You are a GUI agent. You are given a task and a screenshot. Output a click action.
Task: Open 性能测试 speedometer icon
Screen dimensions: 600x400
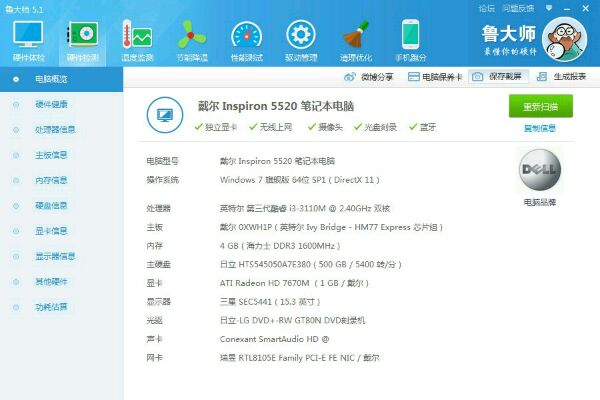(x=246, y=35)
